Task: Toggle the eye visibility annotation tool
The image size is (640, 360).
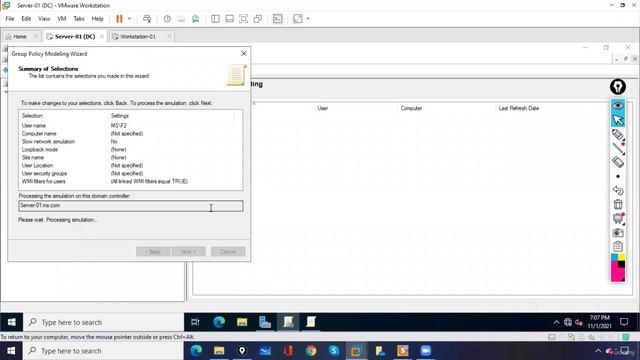Action: click(618, 106)
